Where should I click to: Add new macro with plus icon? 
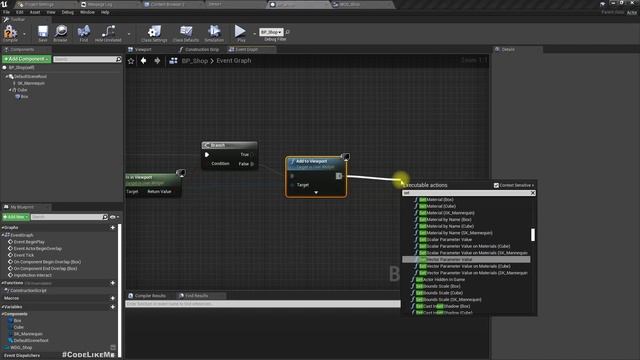pyautogui.click(x=113, y=298)
